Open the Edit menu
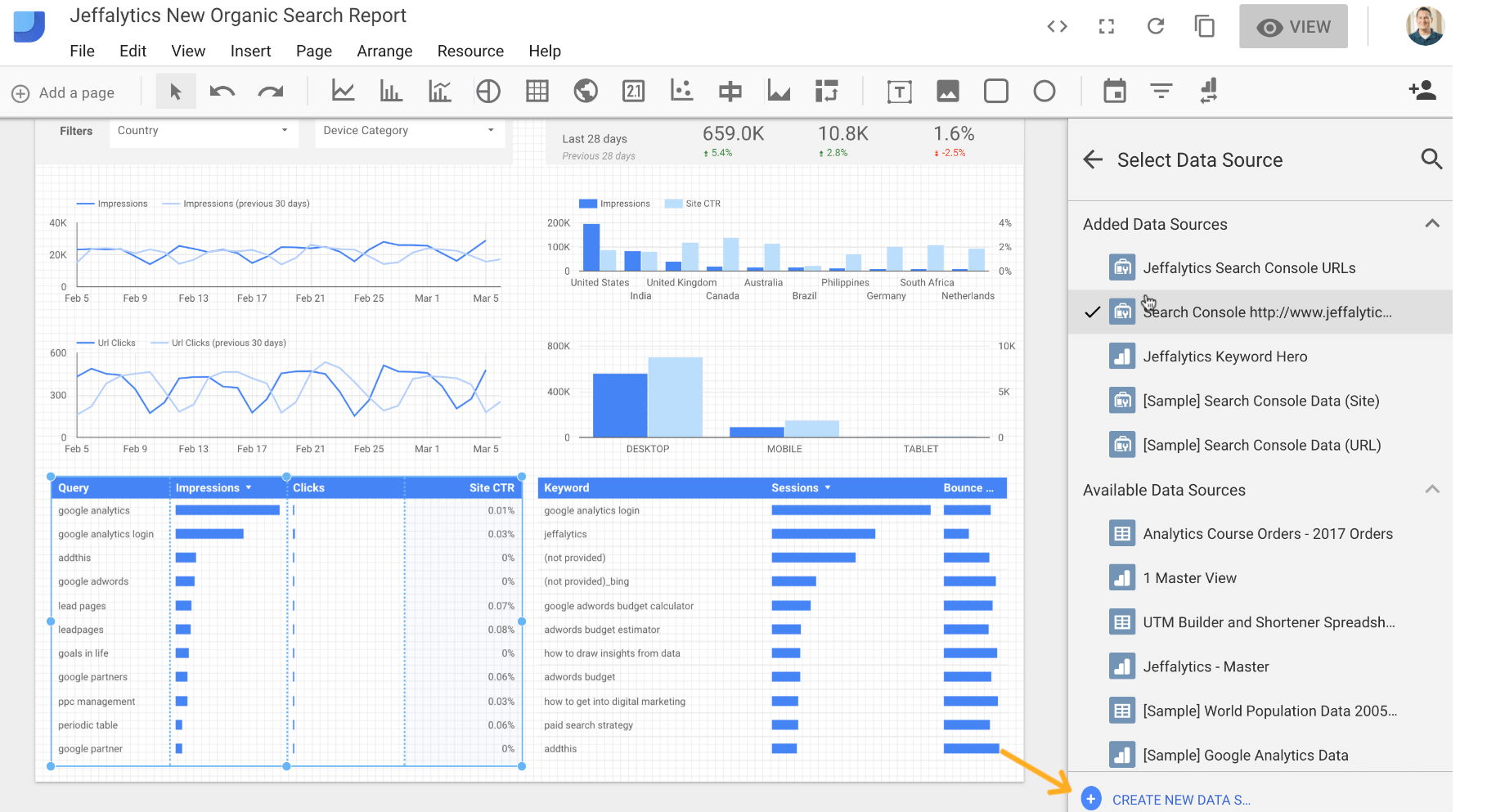The height and width of the screenshot is (812, 1505). coord(133,51)
